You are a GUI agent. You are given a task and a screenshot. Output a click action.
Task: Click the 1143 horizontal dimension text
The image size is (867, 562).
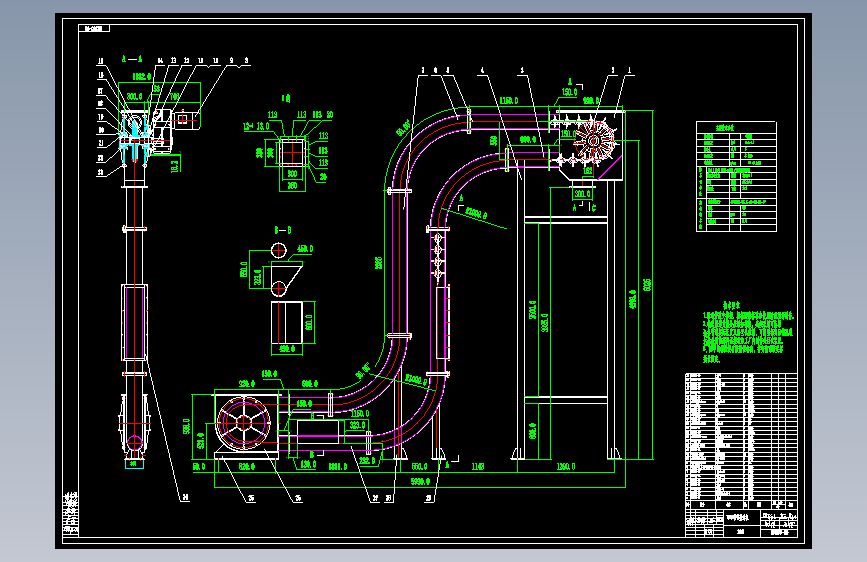pyautogui.click(x=478, y=467)
